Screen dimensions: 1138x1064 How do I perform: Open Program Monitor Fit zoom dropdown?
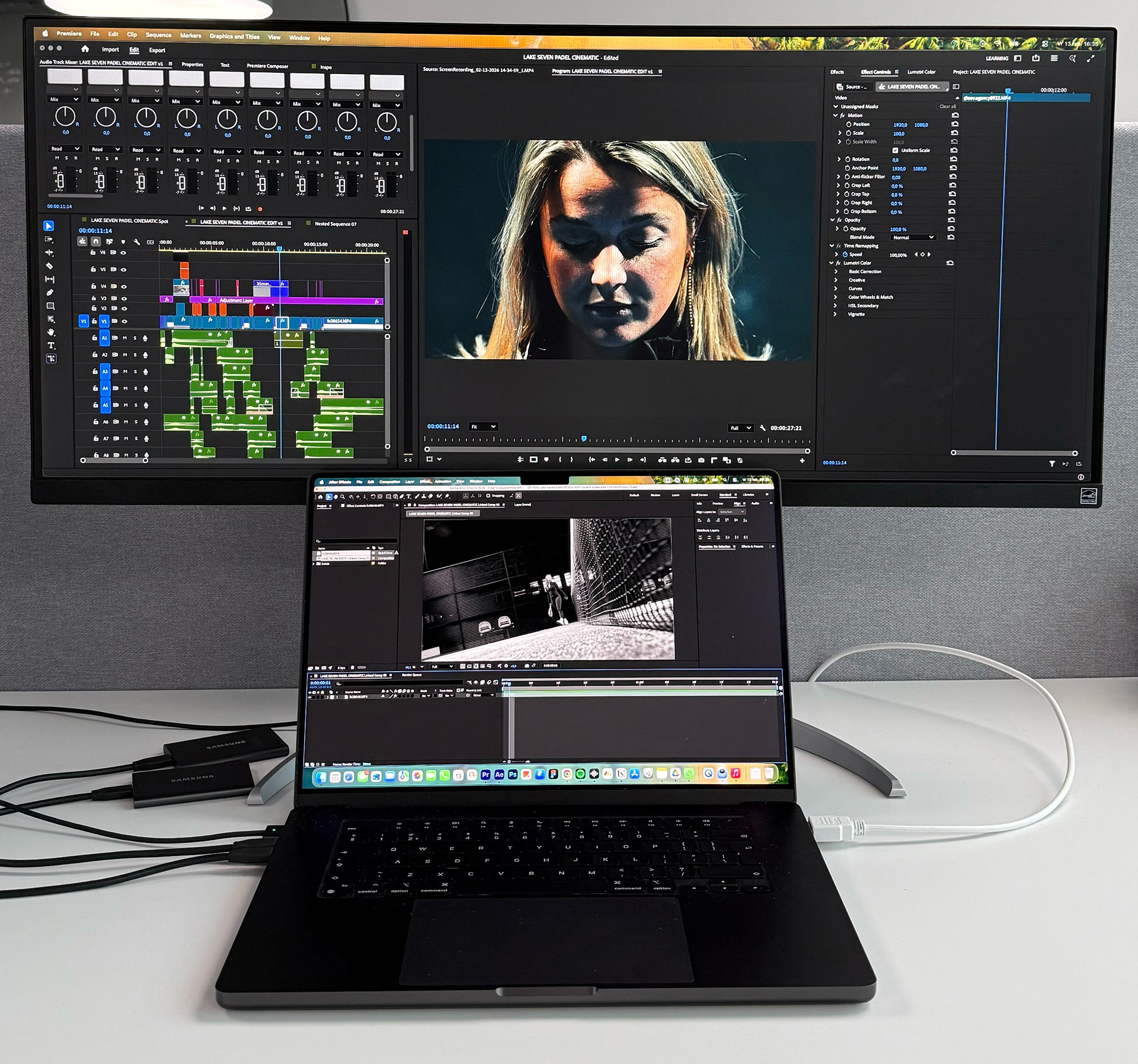pyautogui.click(x=483, y=427)
